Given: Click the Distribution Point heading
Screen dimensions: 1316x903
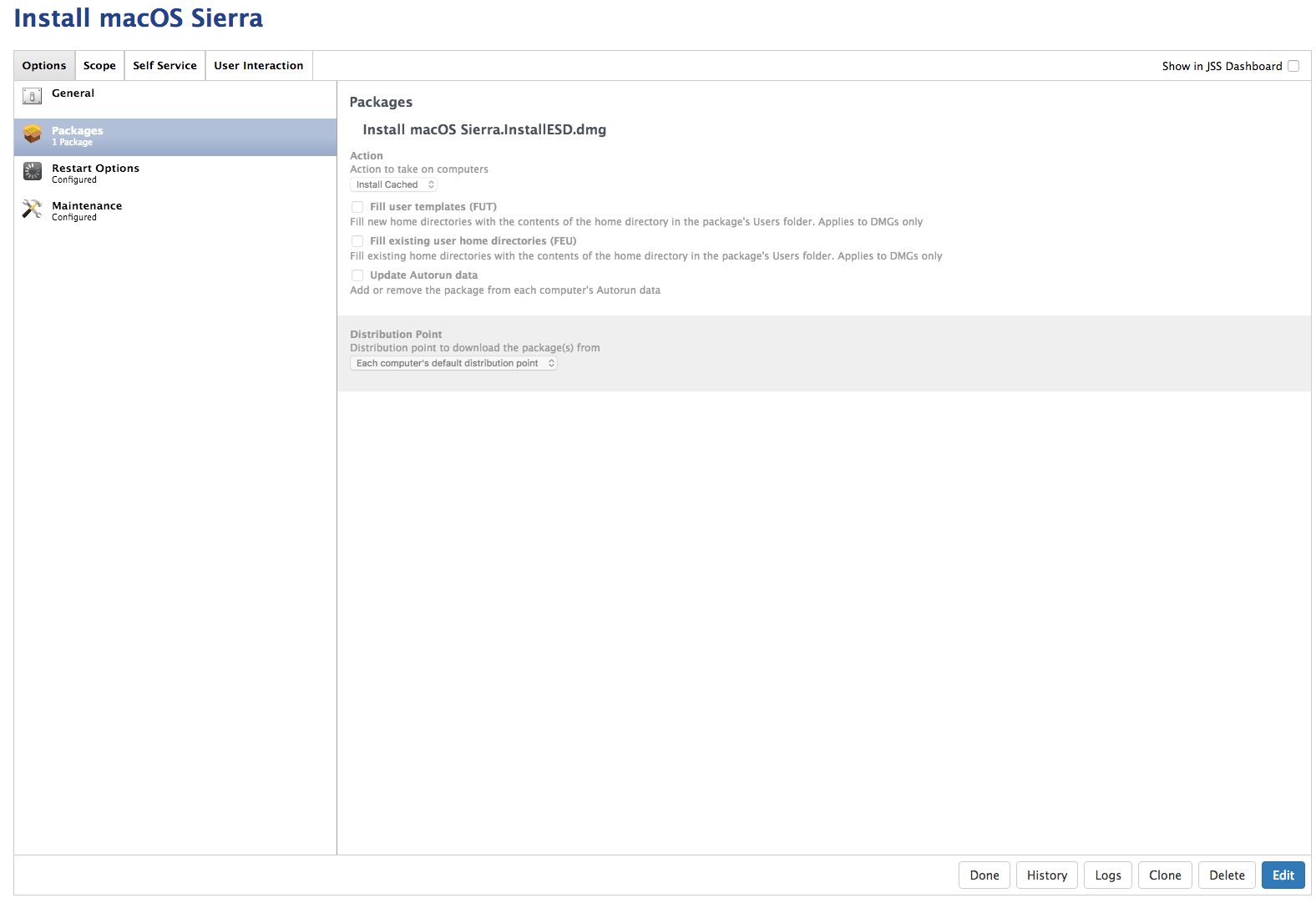Looking at the screenshot, I should click(x=396, y=334).
